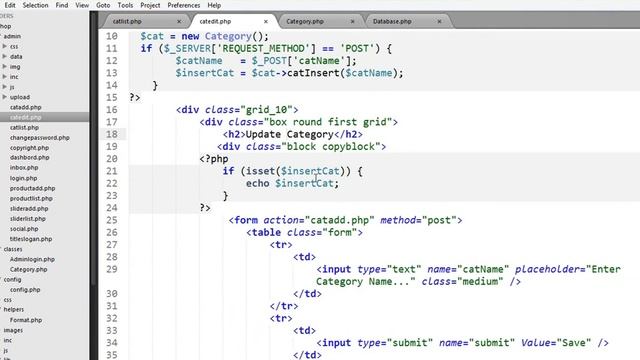Open the Tools menu
This screenshot has height=360, width=640.
coord(125,5)
